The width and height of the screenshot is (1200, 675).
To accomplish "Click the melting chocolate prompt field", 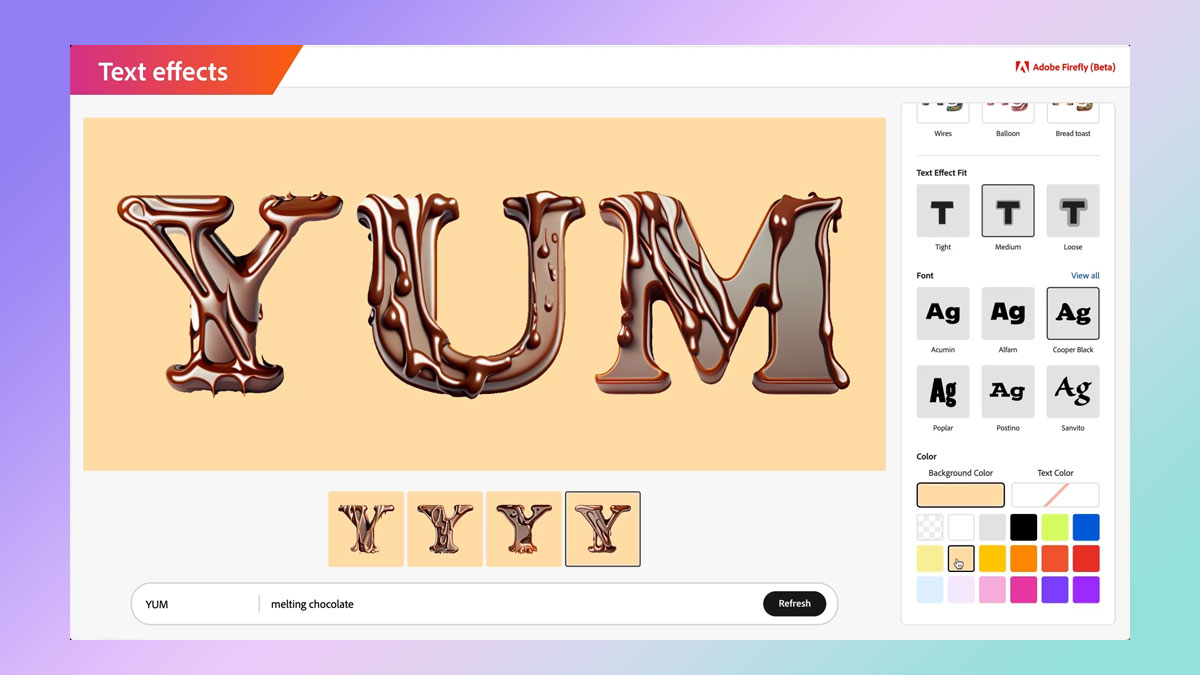I will [x=510, y=604].
